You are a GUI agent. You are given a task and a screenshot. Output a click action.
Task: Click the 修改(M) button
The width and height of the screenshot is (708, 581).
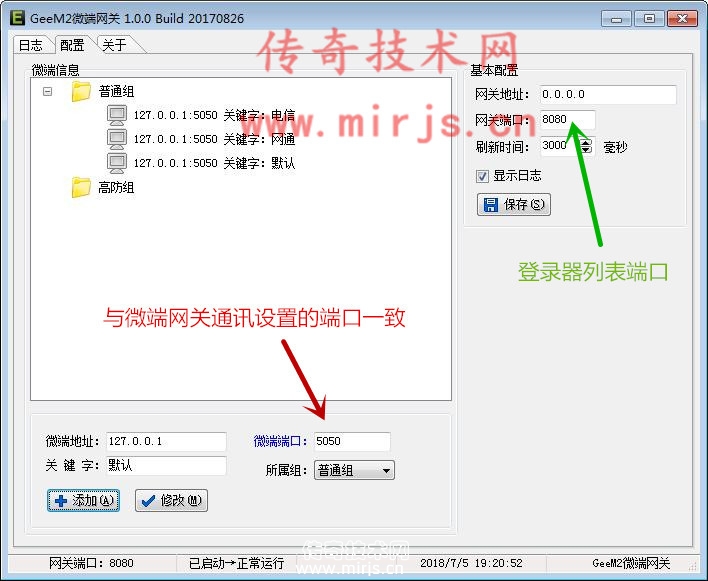pos(171,501)
